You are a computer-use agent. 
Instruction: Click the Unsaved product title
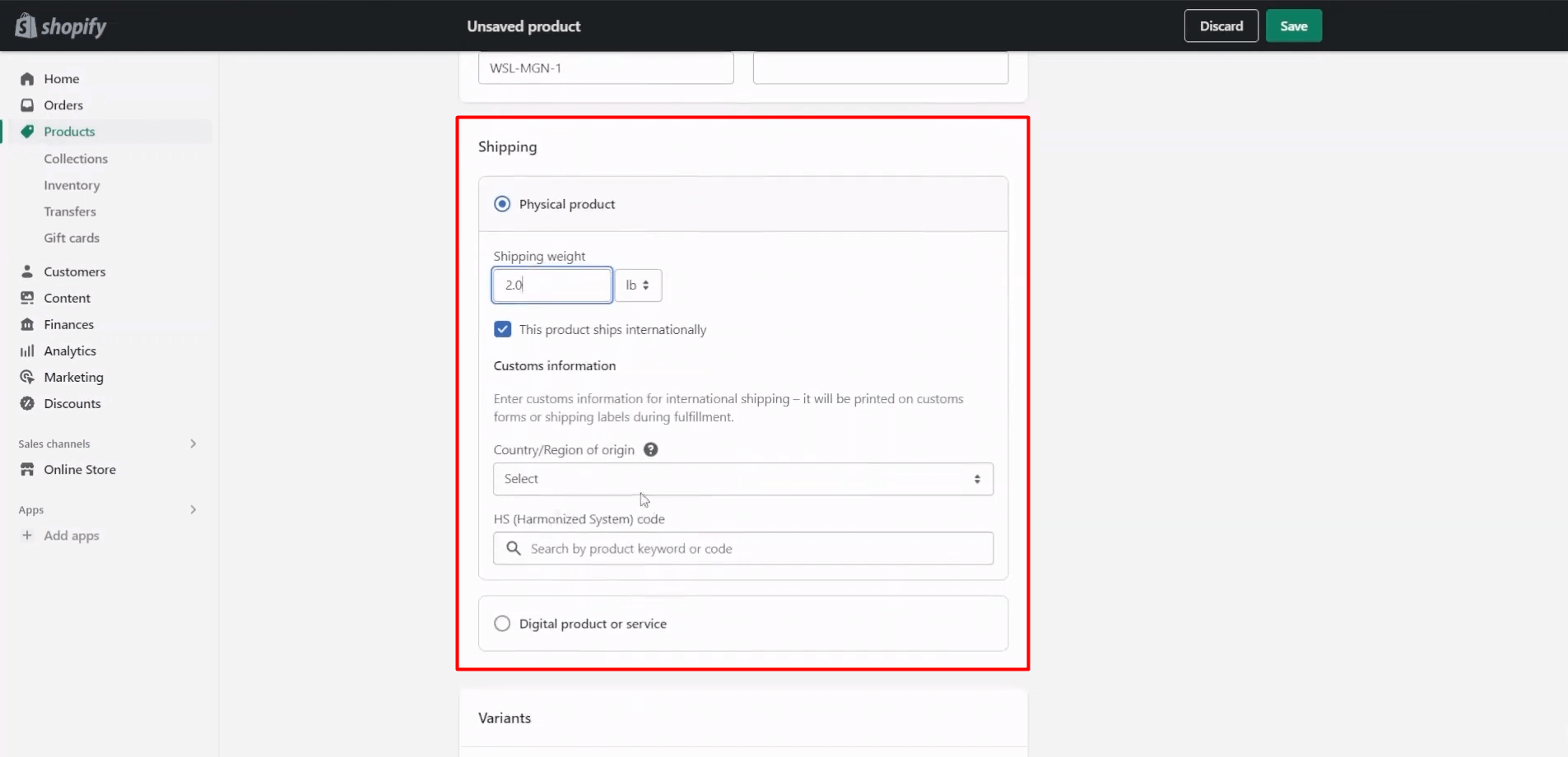pyautogui.click(x=523, y=26)
